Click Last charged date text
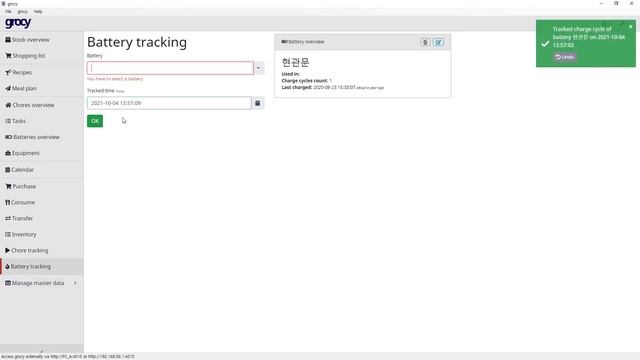The width and height of the screenshot is (640, 360). click(x=333, y=87)
